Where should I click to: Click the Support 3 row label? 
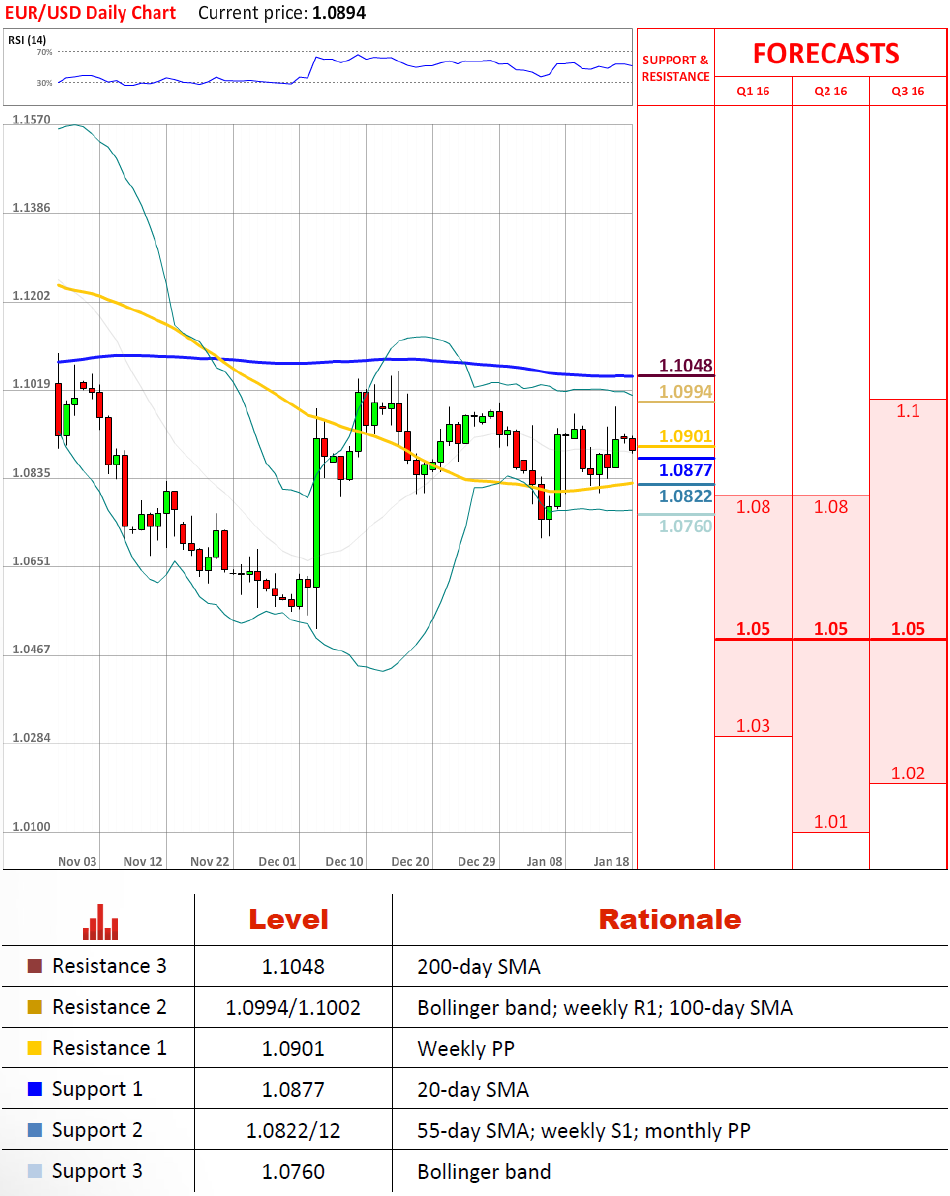point(97,1172)
